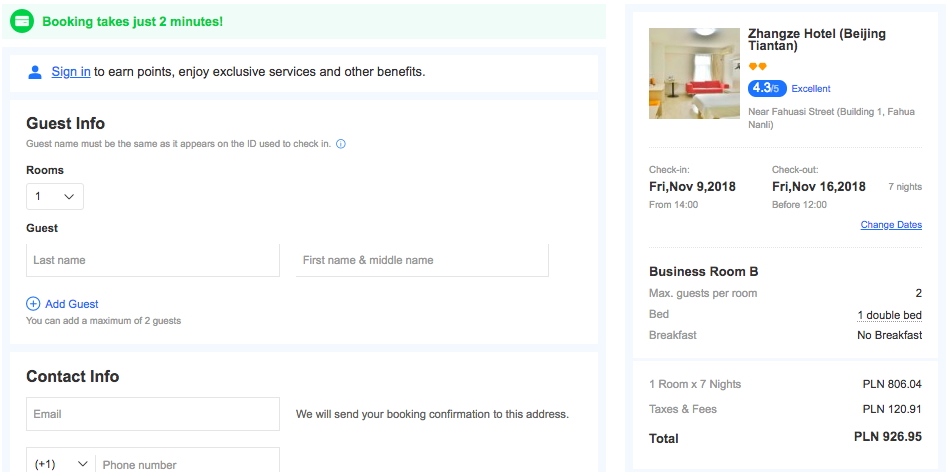Click the Excellent rating text
This screenshot has height=472, width=948.
click(811, 89)
